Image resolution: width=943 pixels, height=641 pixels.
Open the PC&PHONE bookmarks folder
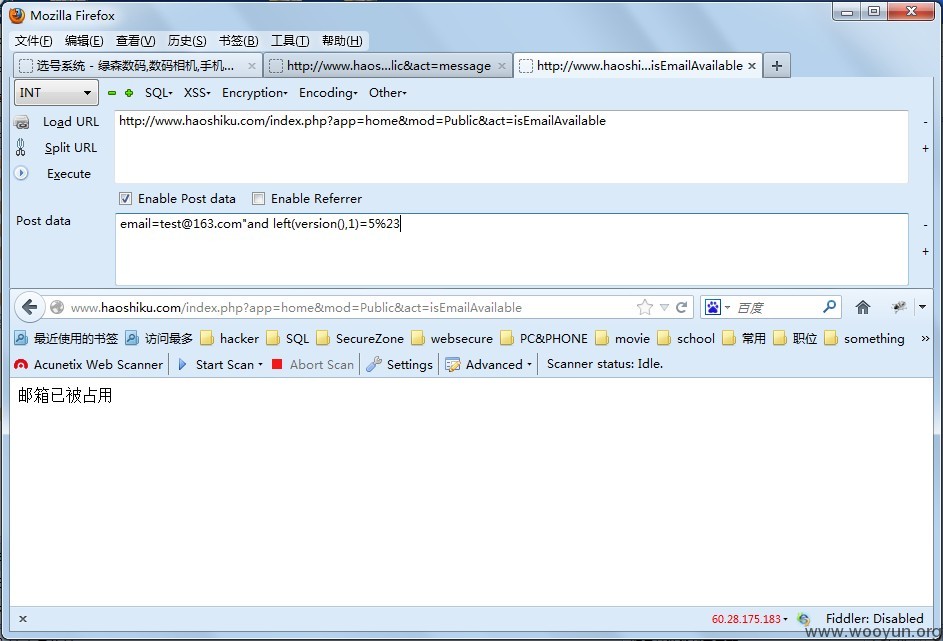click(544, 339)
